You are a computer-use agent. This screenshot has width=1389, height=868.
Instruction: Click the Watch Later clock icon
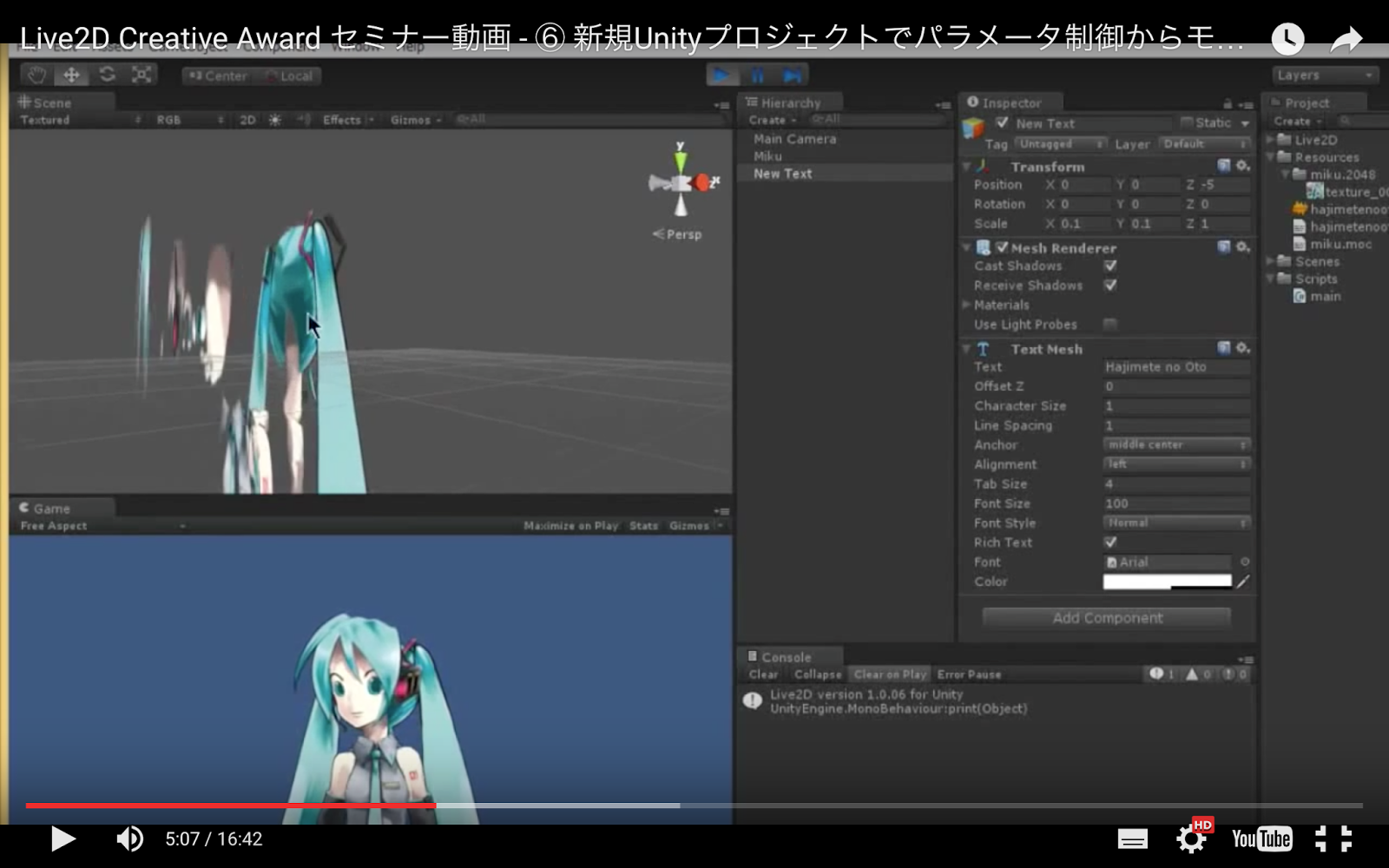1288,38
